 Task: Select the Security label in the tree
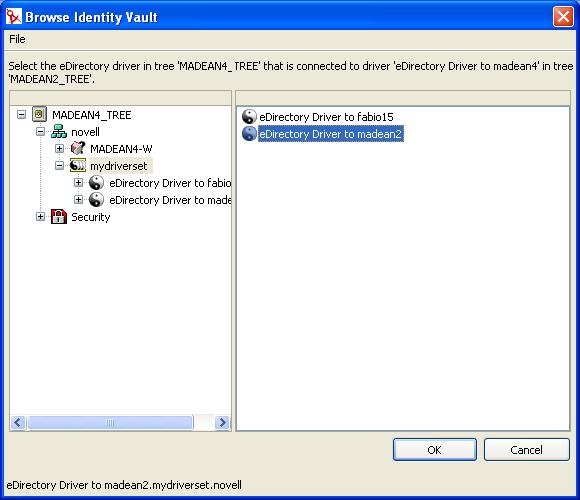pos(91,217)
